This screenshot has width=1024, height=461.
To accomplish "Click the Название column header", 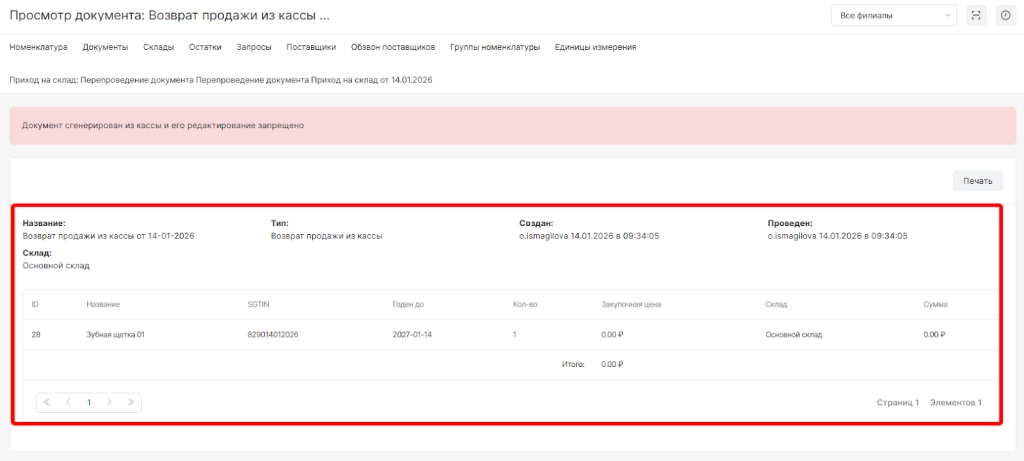I will [x=104, y=304].
